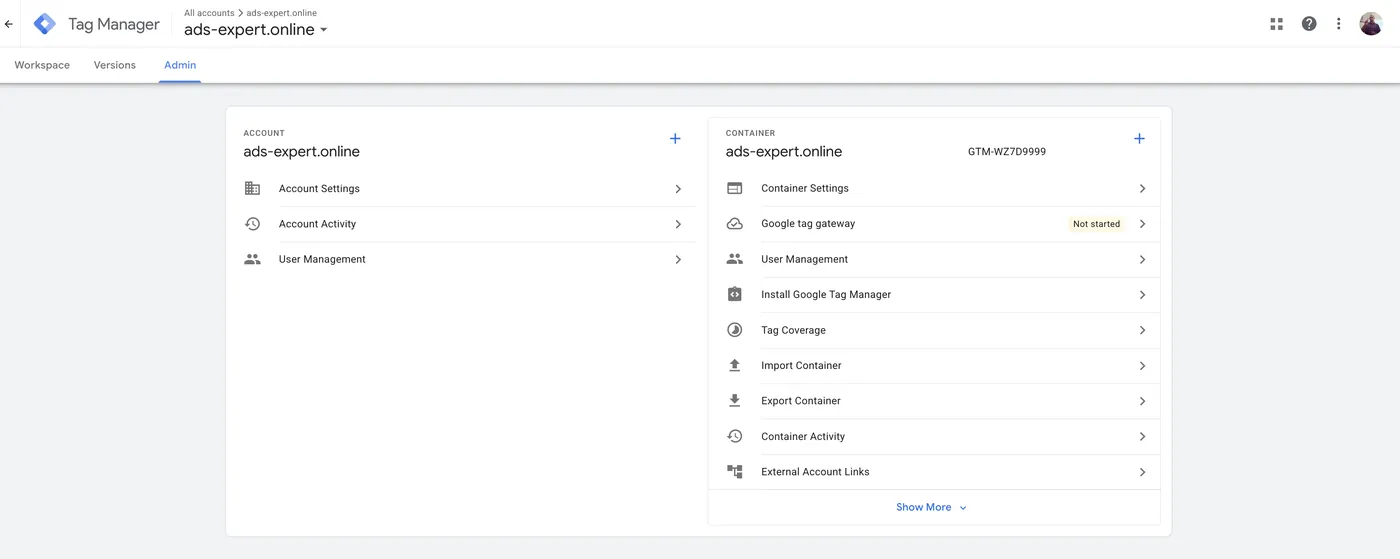The height and width of the screenshot is (559, 1400).
Task: Click the back arrow in the header
Action: (x=9, y=24)
